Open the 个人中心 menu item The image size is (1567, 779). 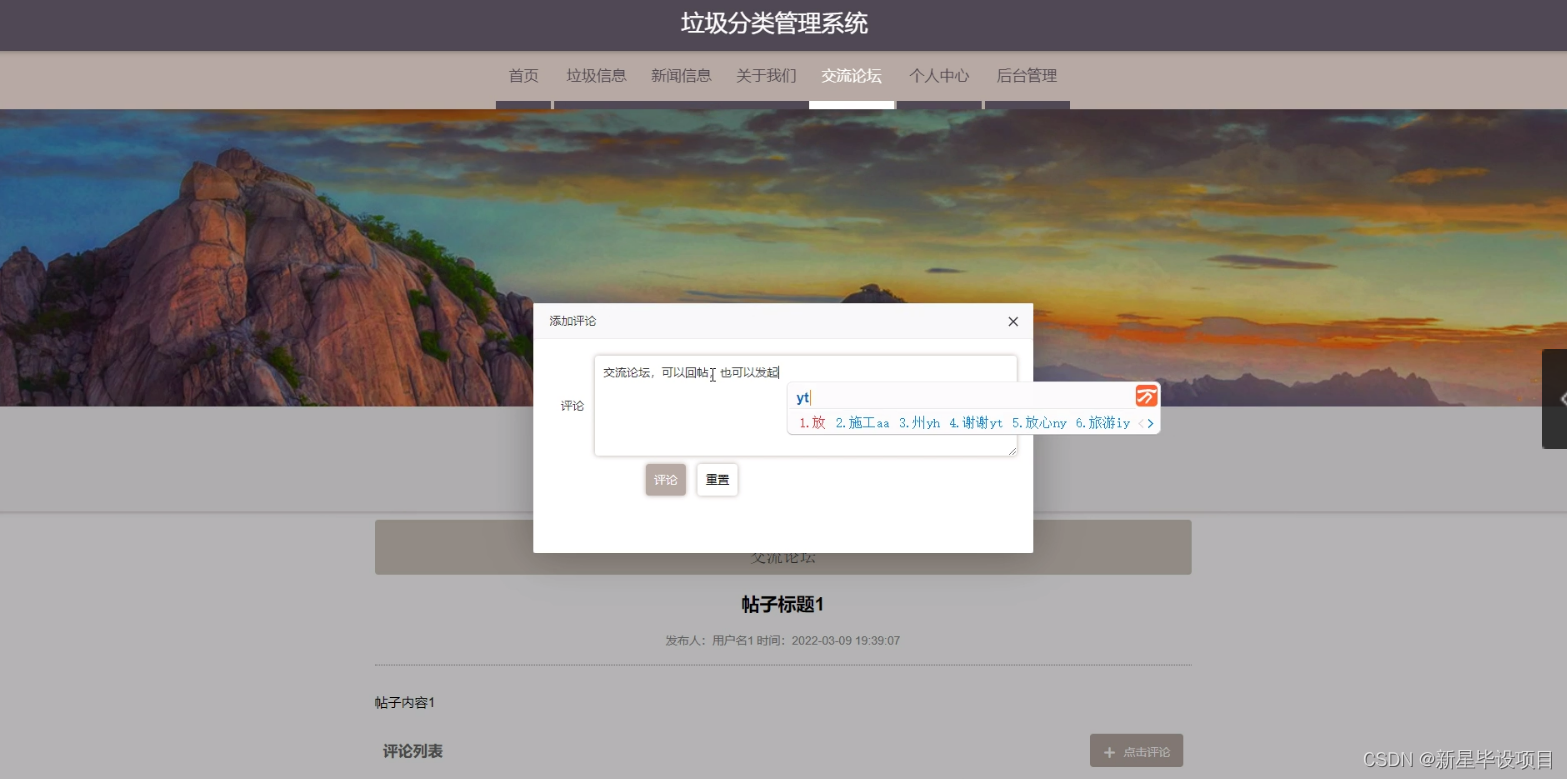click(938, 75)
